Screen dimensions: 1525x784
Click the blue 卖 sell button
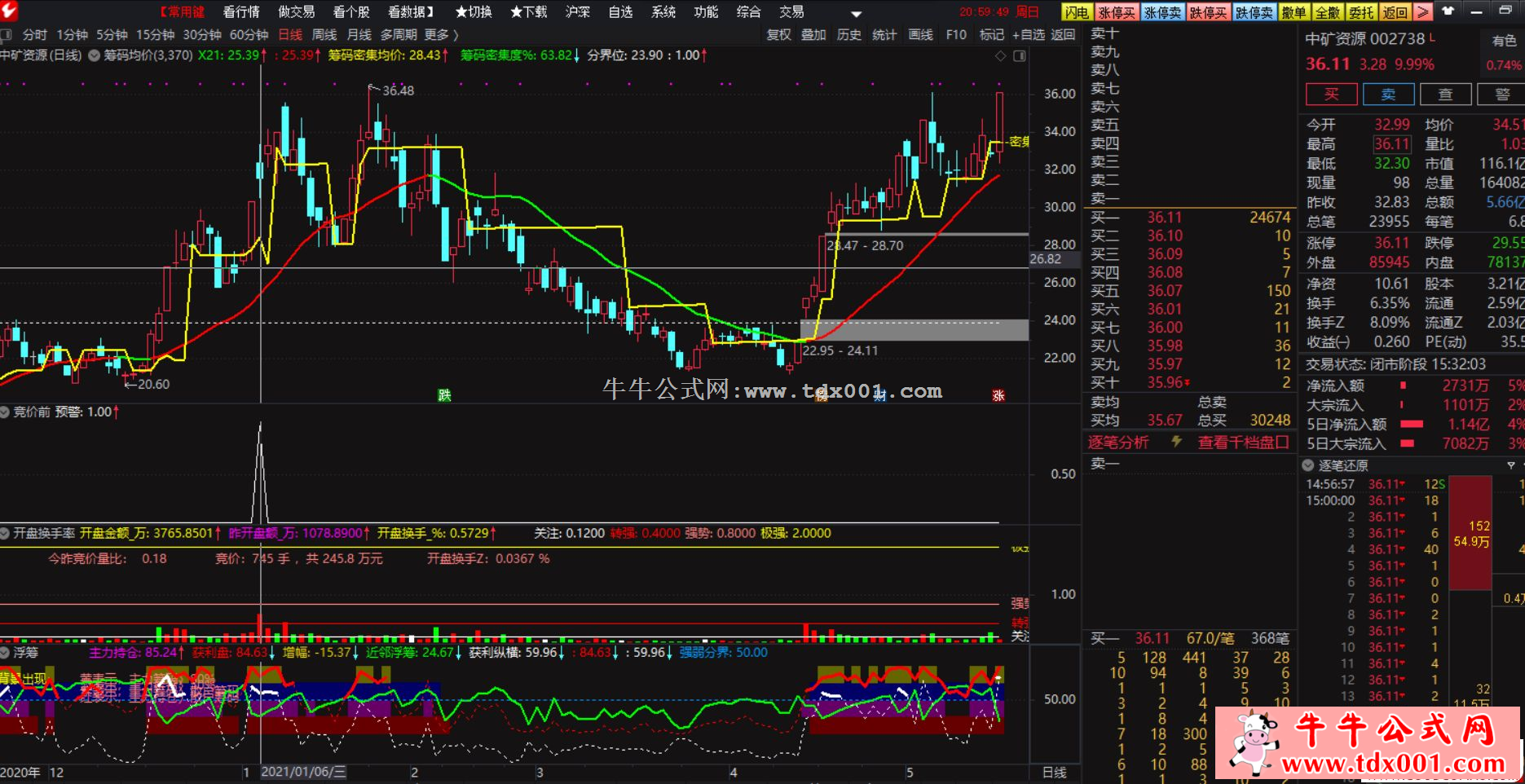click(1388, 94)
